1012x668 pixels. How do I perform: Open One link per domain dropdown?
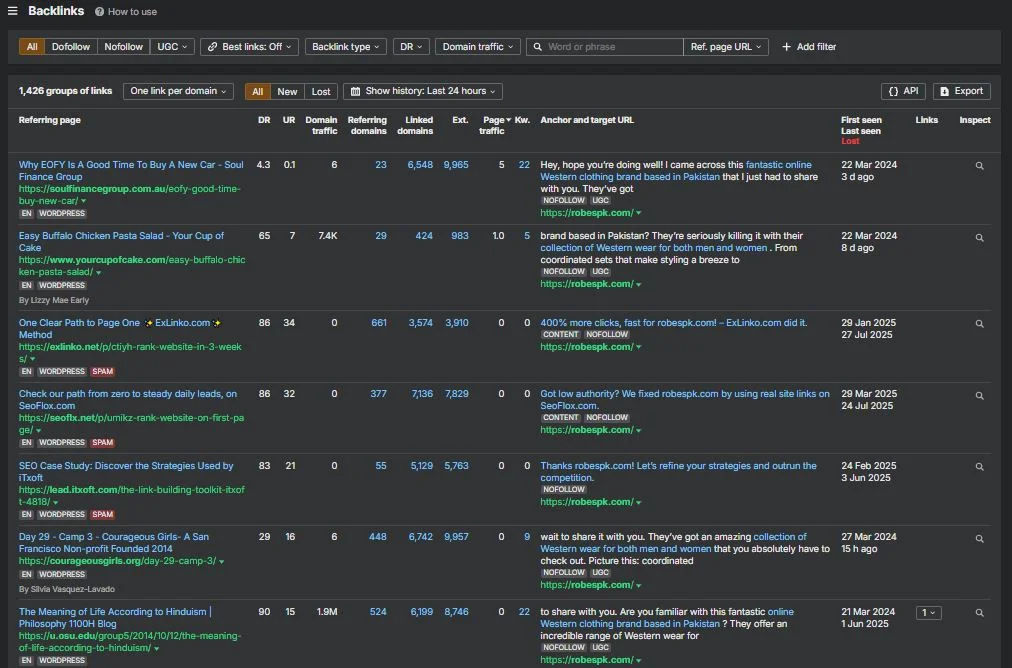point(178,91)
